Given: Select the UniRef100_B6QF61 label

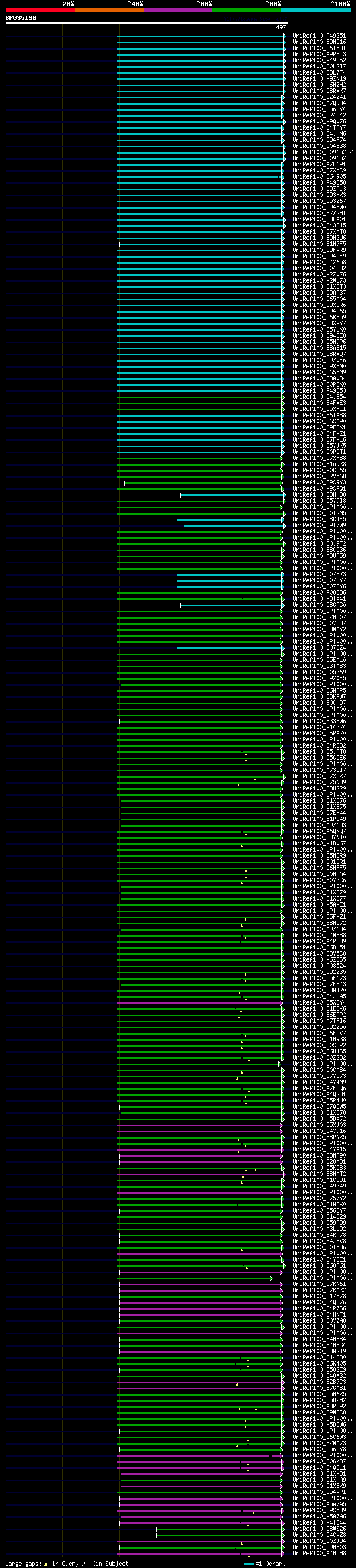Looking at the screenshot, I should 319,1266.
